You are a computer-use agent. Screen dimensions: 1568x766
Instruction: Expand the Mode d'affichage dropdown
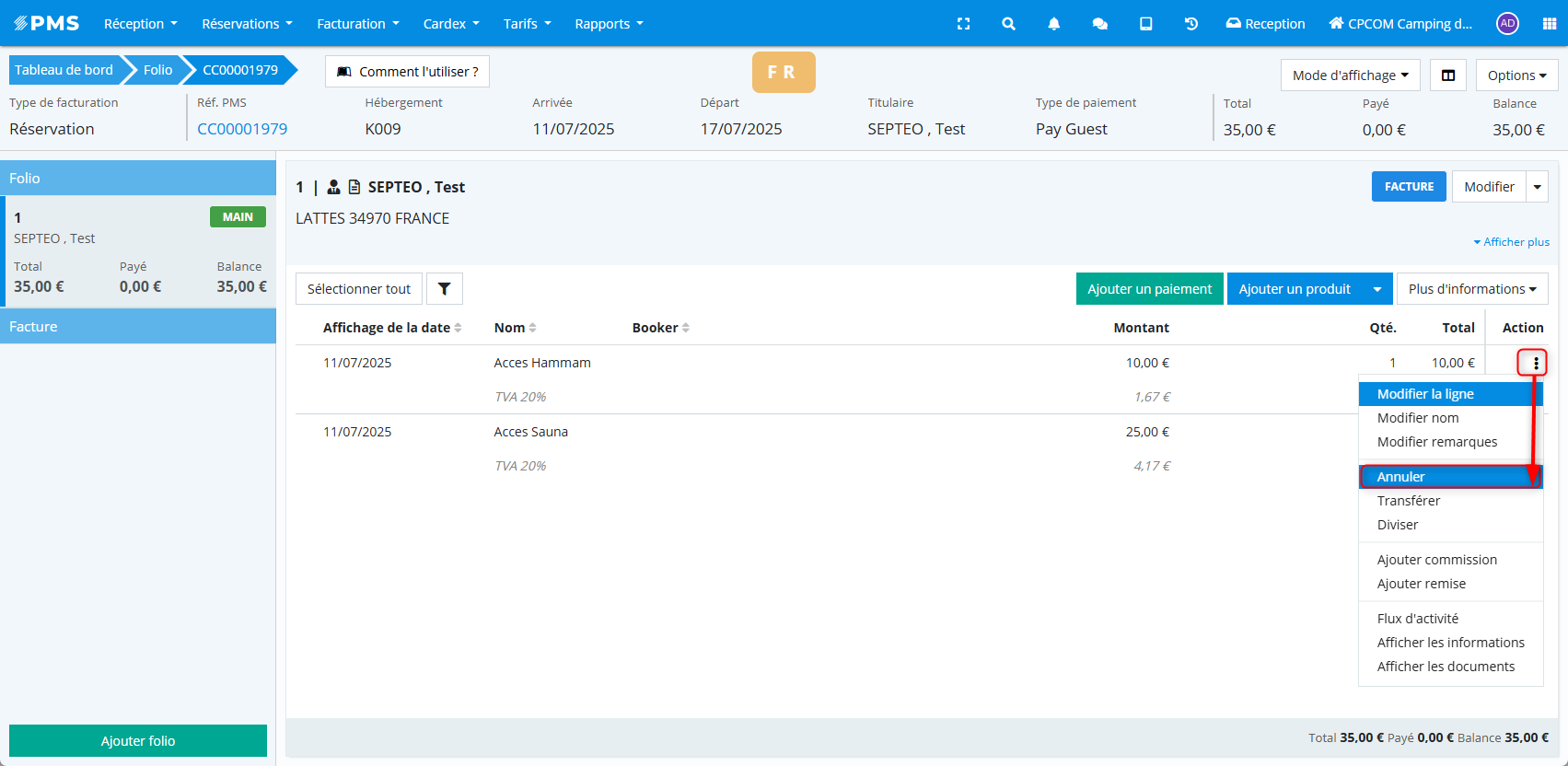coord(1350,75)
